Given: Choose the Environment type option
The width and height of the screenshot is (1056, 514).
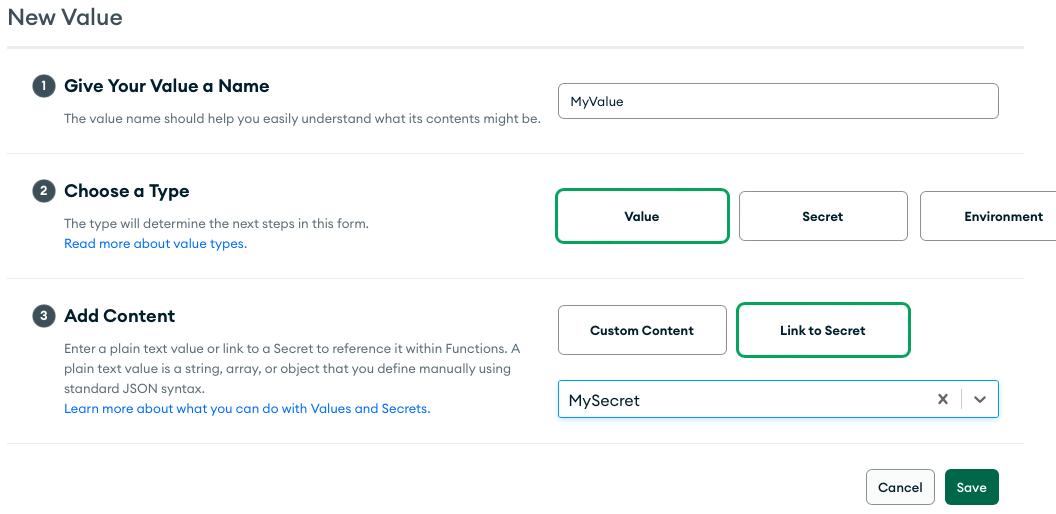Looking at the screenshot, I should [988, 216].
